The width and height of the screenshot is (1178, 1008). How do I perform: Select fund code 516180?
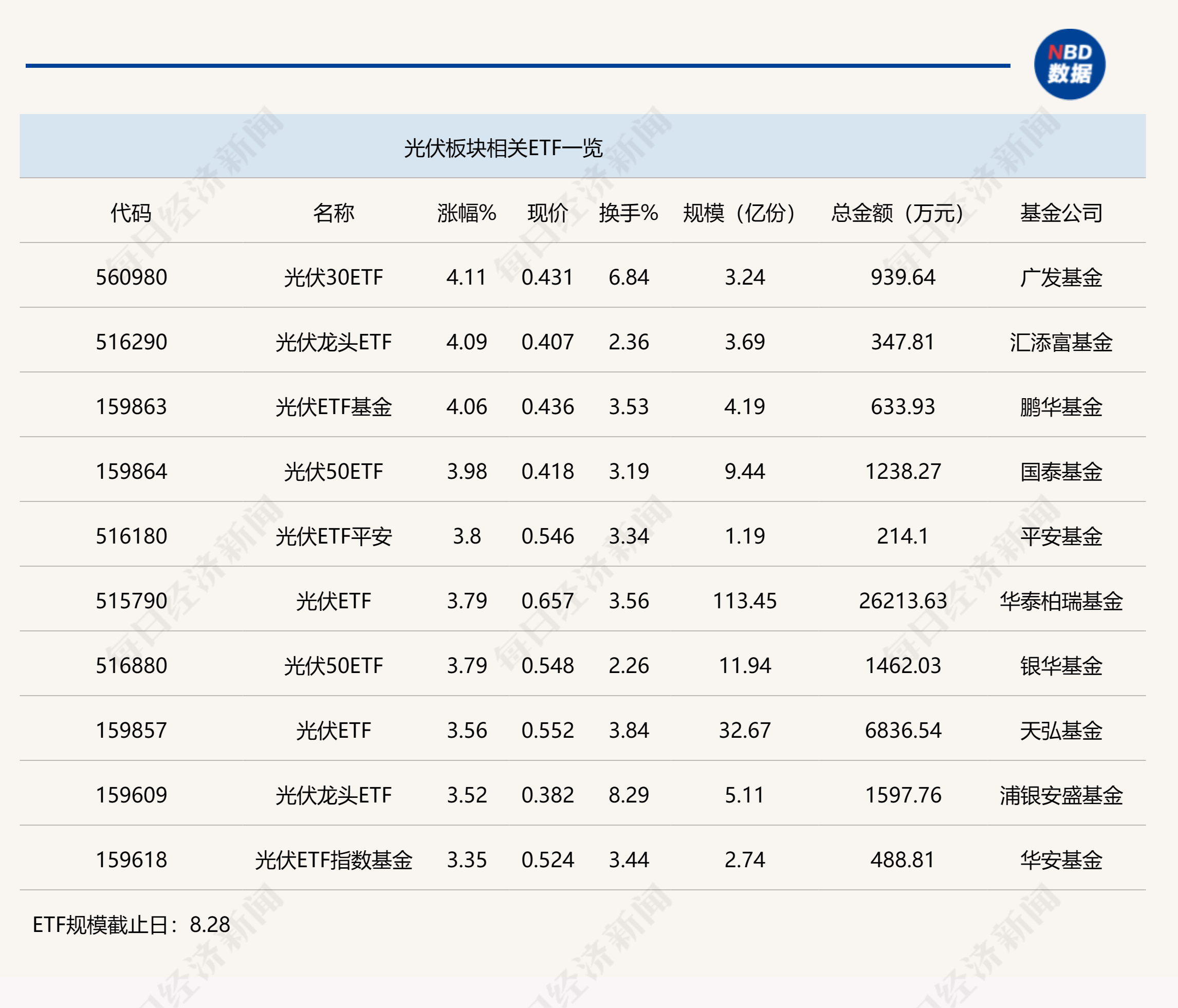coord(132,536)
